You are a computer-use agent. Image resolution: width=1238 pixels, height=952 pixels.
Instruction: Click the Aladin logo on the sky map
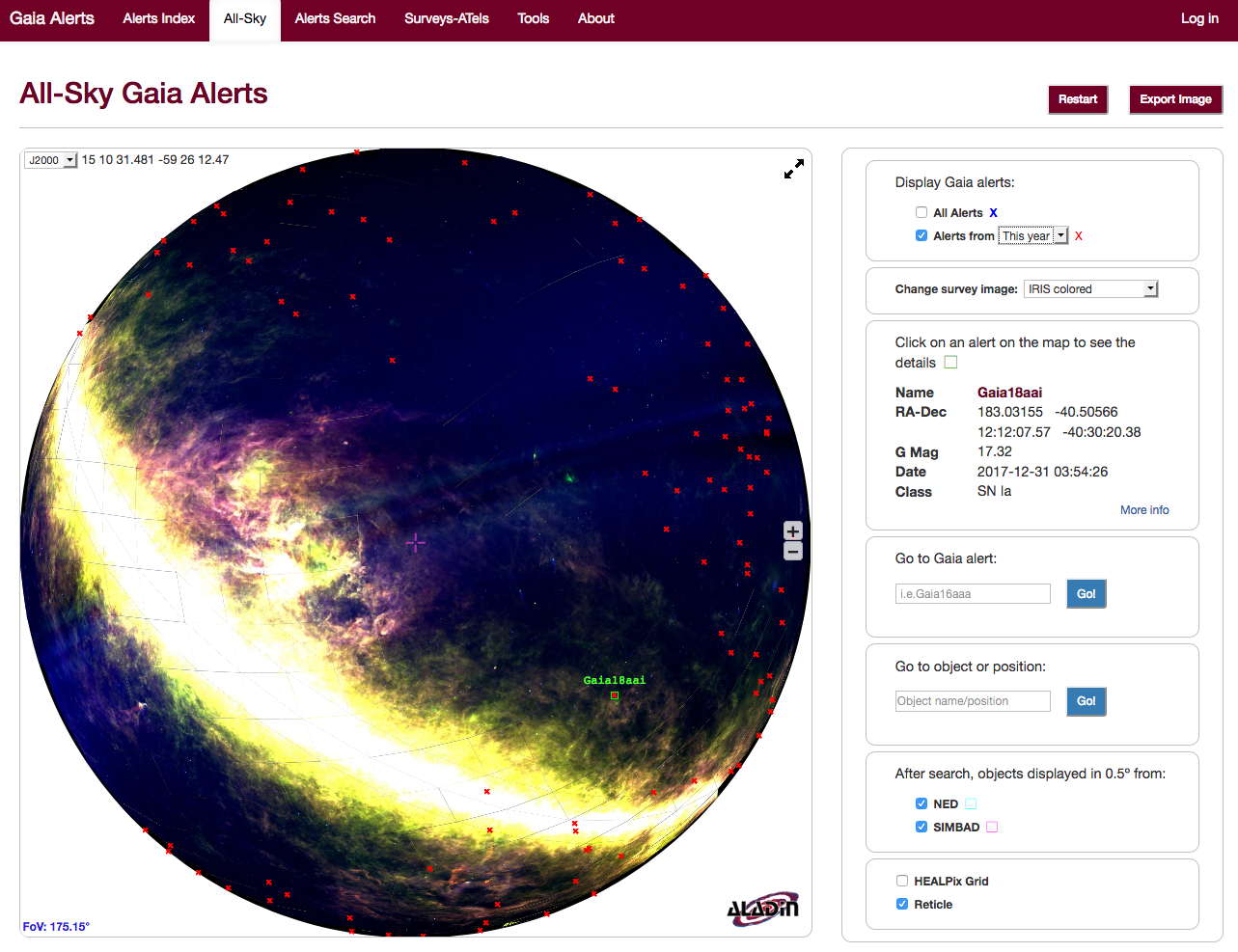[762, 908]
